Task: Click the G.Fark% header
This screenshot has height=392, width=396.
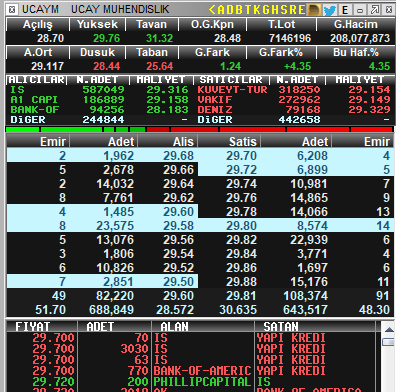Action: click(281, 52)
